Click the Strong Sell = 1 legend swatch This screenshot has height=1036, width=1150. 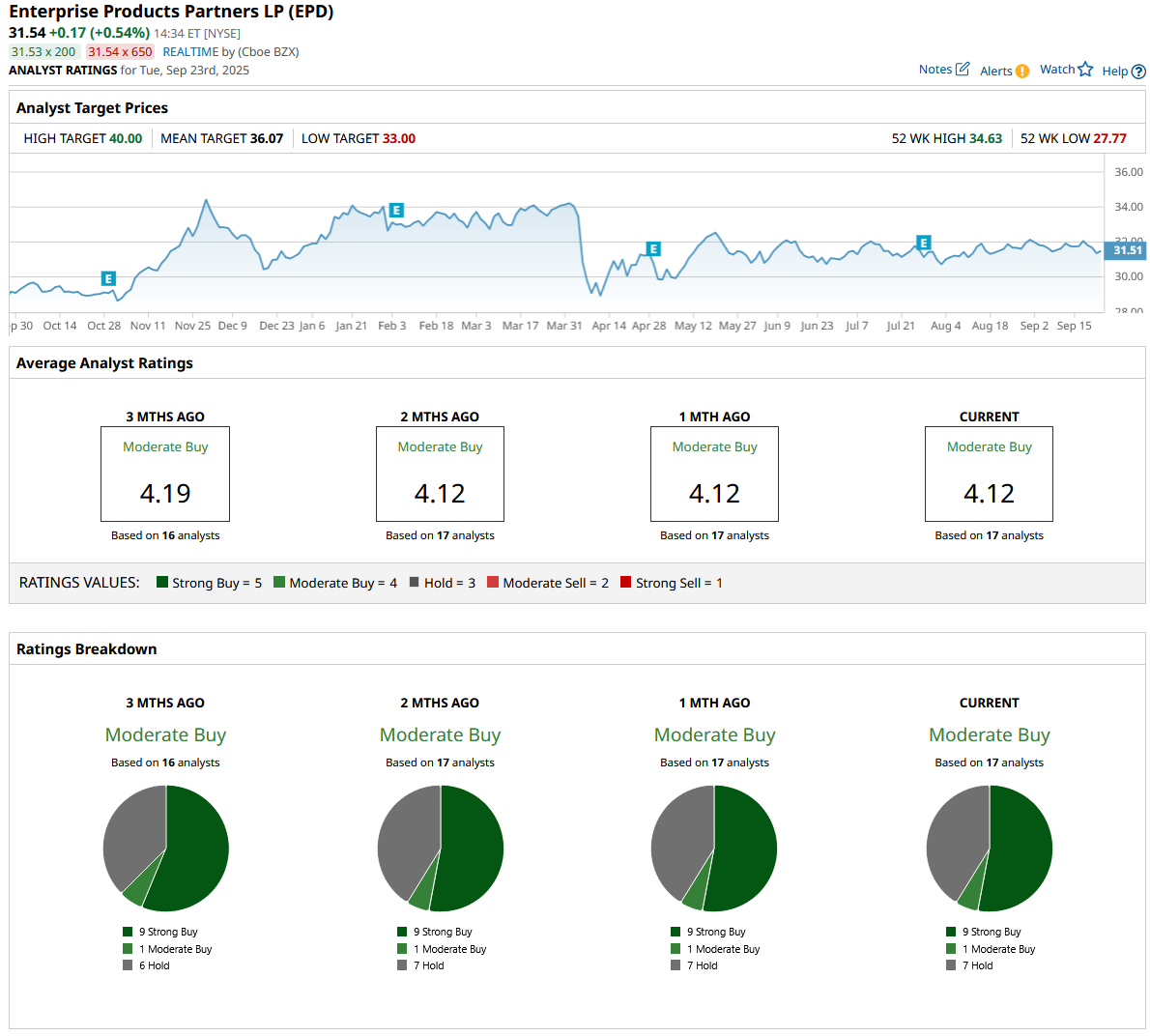(626, 583)
